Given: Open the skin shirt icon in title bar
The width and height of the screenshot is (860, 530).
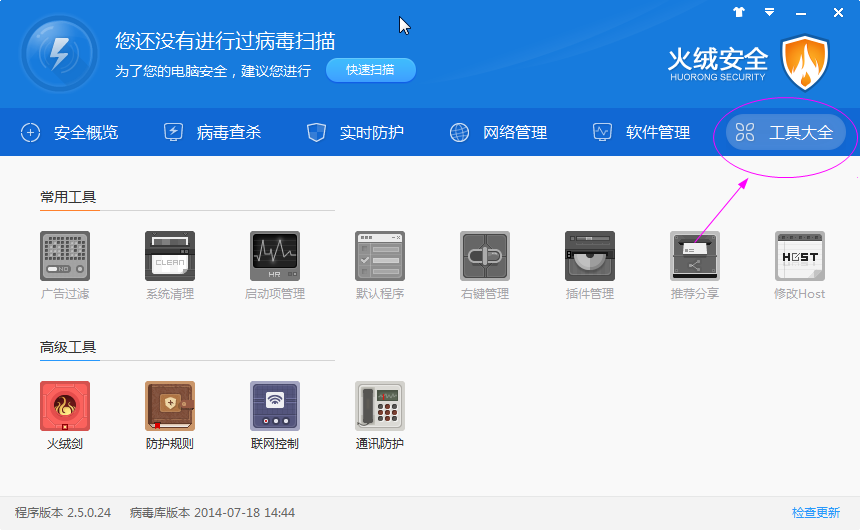Looking at the screenshot, I should [x=739, y=12].
